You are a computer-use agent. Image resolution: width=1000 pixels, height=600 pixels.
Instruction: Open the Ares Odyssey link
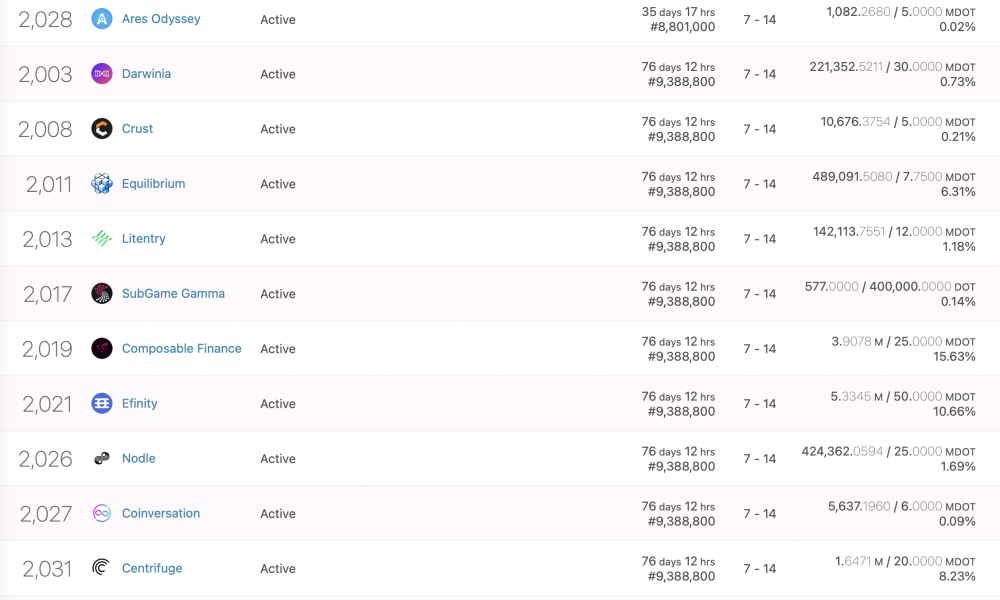click(161, 19)
